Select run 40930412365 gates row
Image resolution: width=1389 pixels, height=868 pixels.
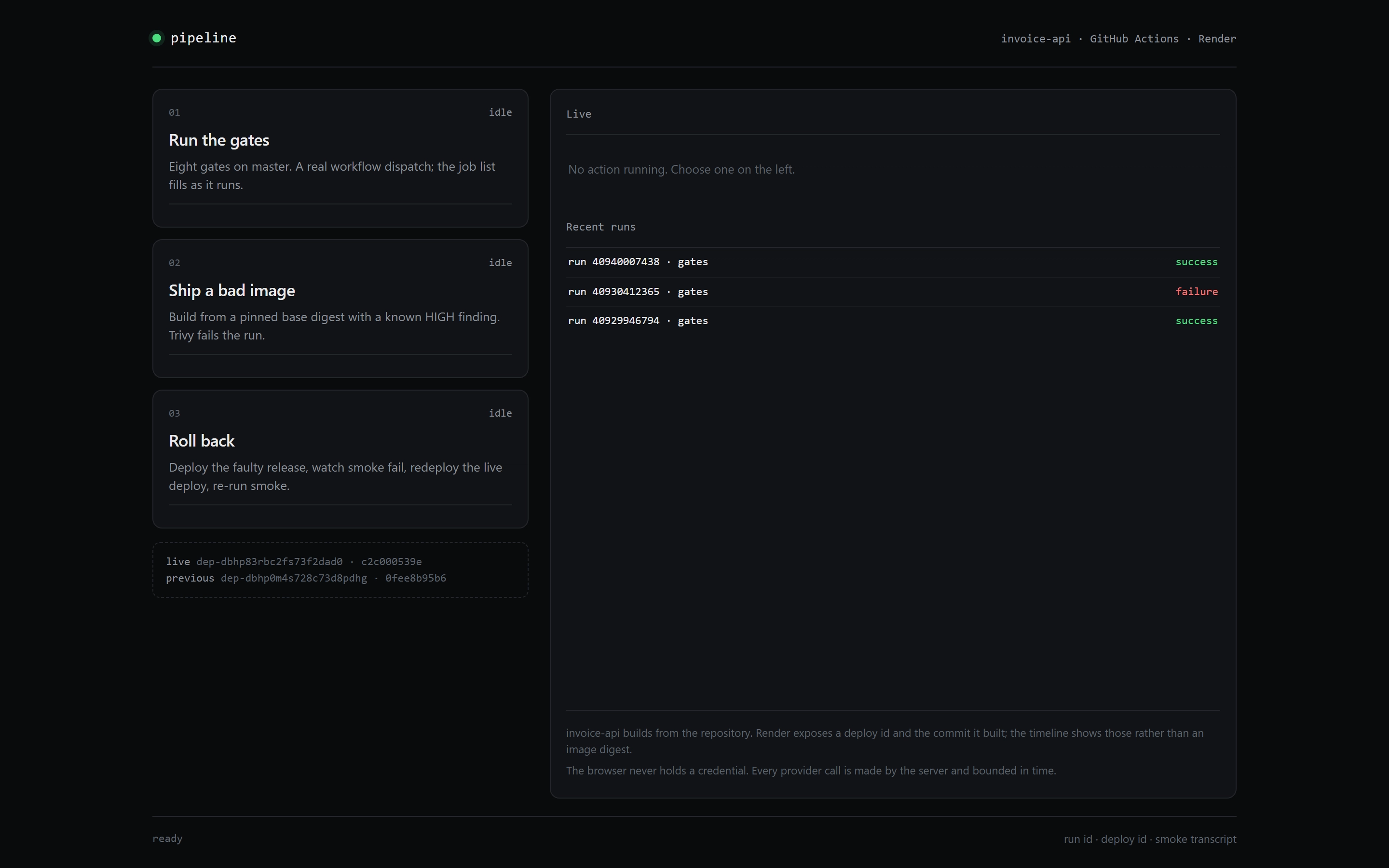[x=893, y=292]
